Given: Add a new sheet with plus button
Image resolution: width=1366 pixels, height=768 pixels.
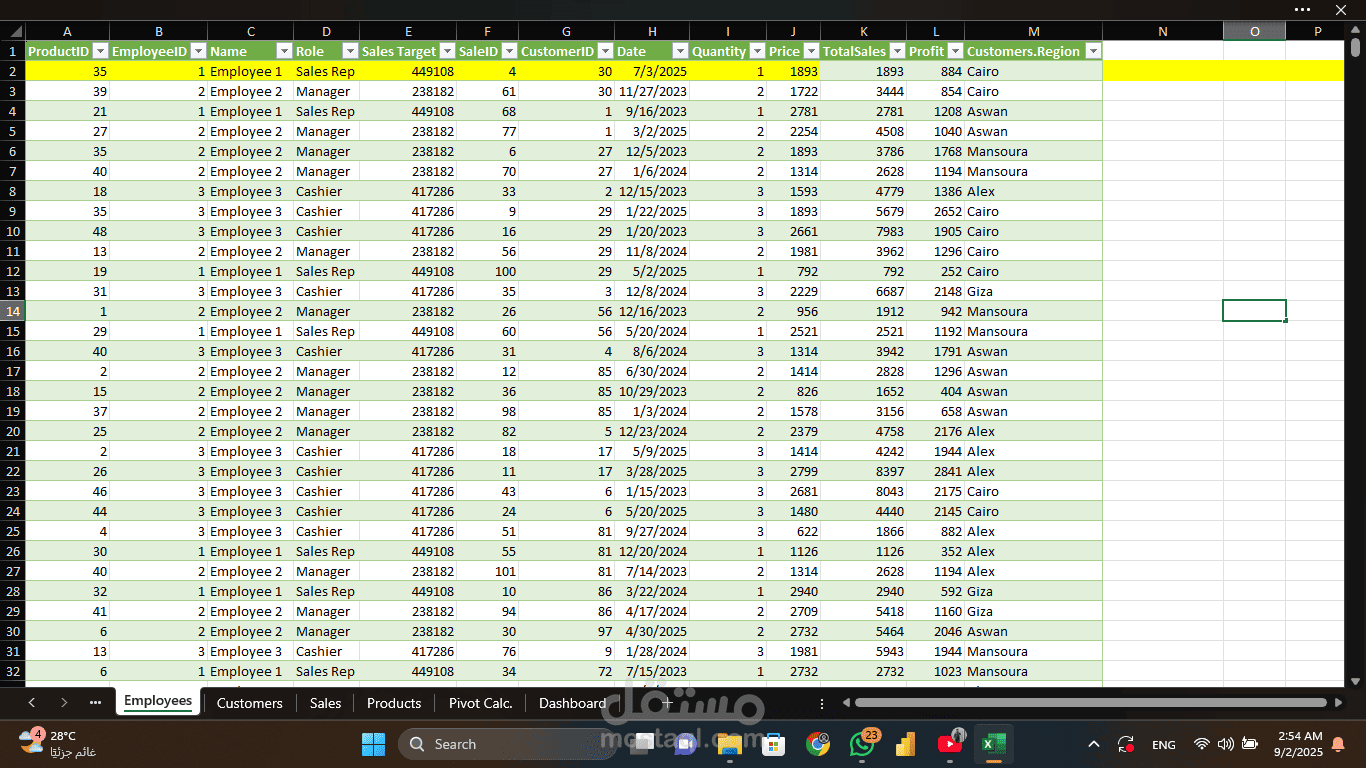Looking at the screenshot, I should click(x=667, y=703).
